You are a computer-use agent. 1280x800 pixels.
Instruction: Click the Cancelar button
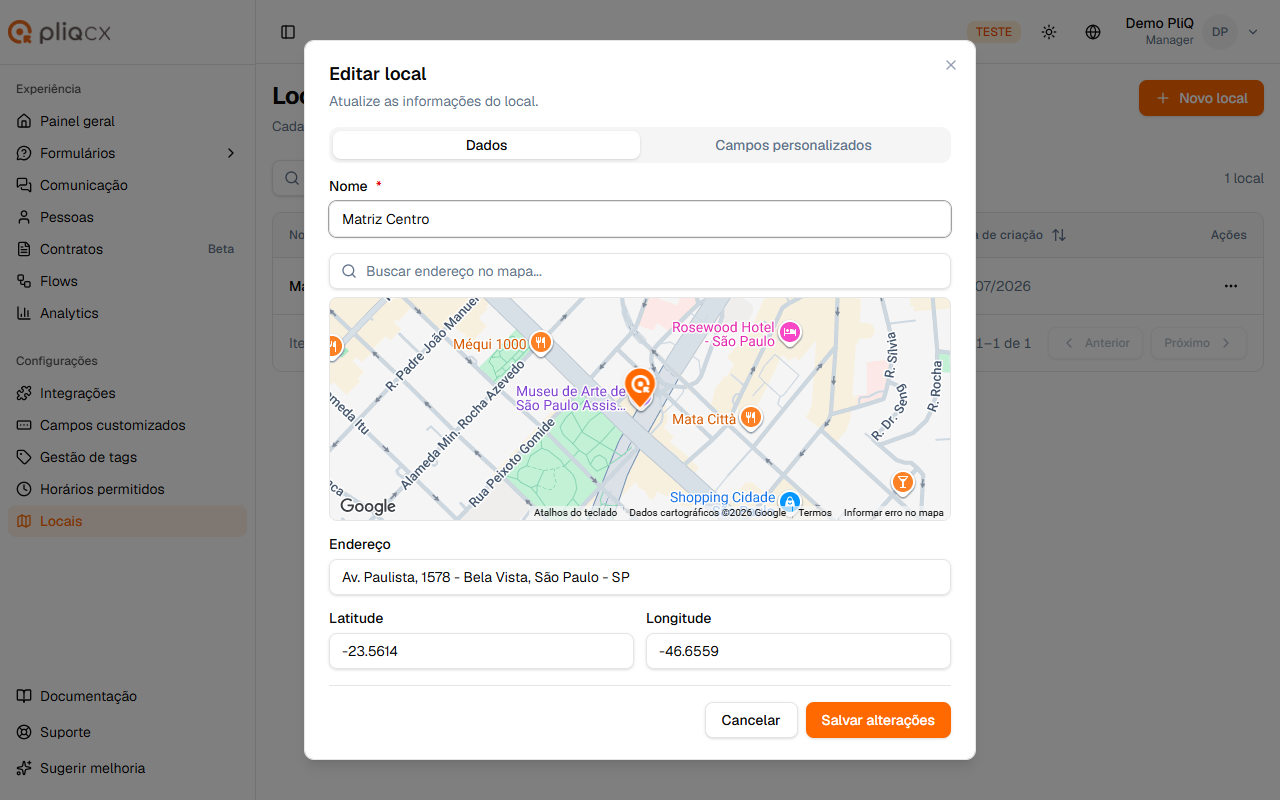(x=751, y=720)
